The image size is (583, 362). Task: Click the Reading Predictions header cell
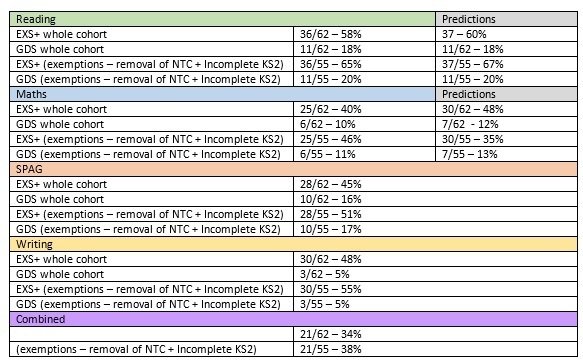pyautogui.click(x=506, y=19)
